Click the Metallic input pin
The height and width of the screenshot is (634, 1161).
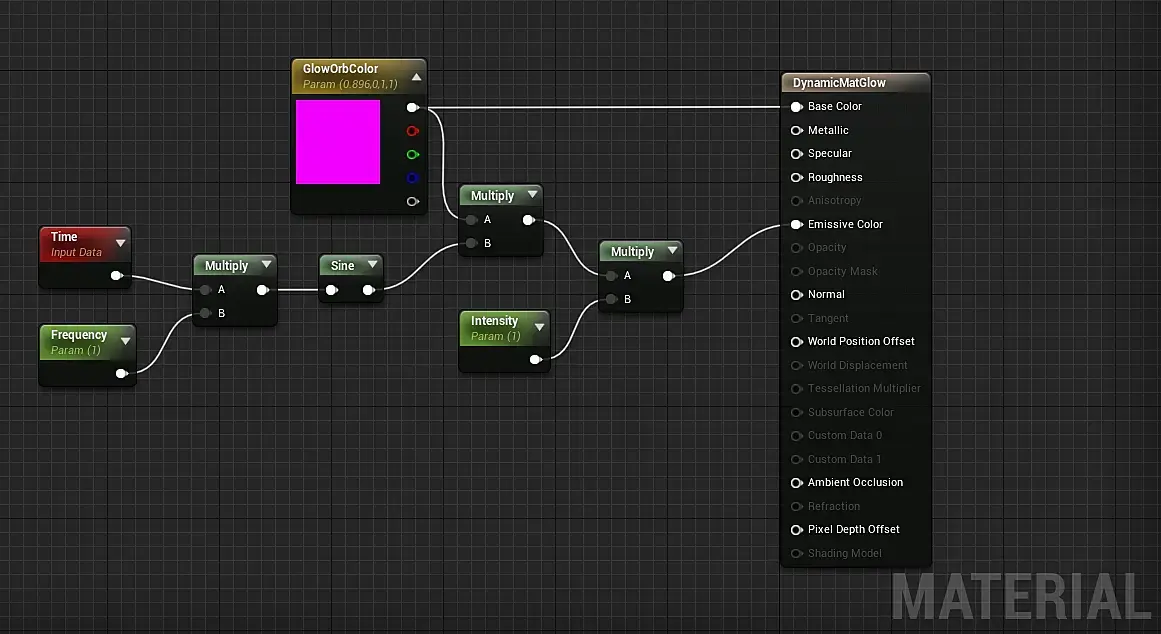pos(797,130)
